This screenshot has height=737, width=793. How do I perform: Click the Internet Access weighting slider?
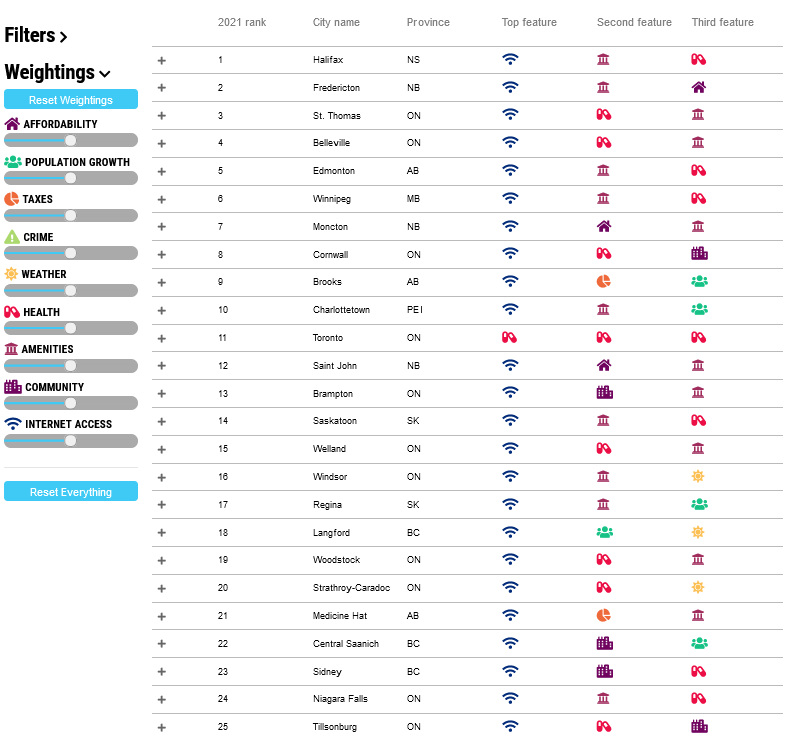(71, 441)
